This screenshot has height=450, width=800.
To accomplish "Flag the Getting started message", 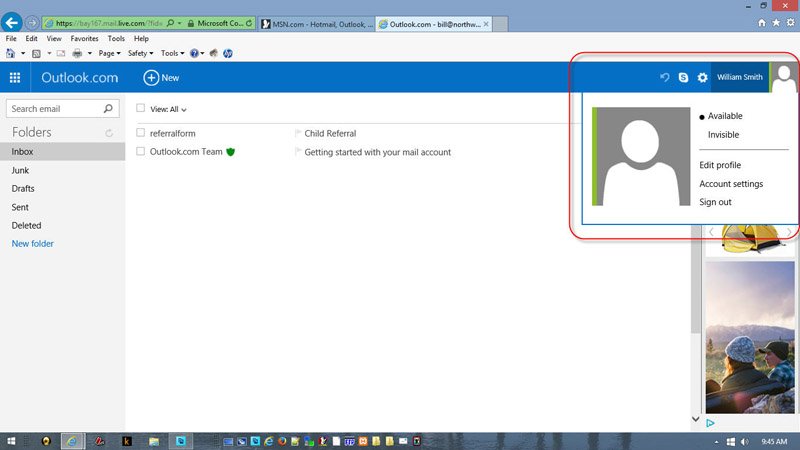I will point(298,152).
